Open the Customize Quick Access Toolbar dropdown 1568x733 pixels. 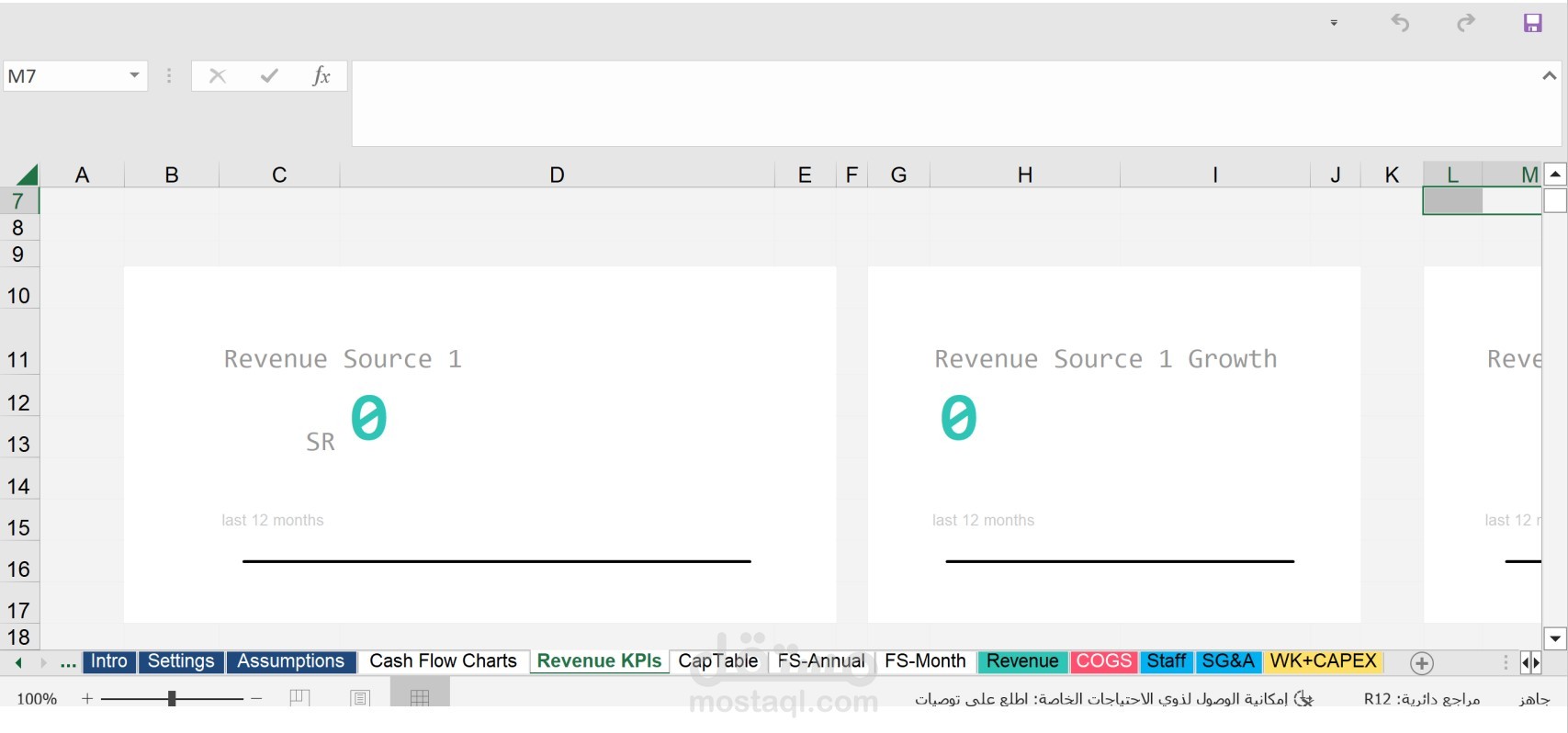click(1334, 23)
